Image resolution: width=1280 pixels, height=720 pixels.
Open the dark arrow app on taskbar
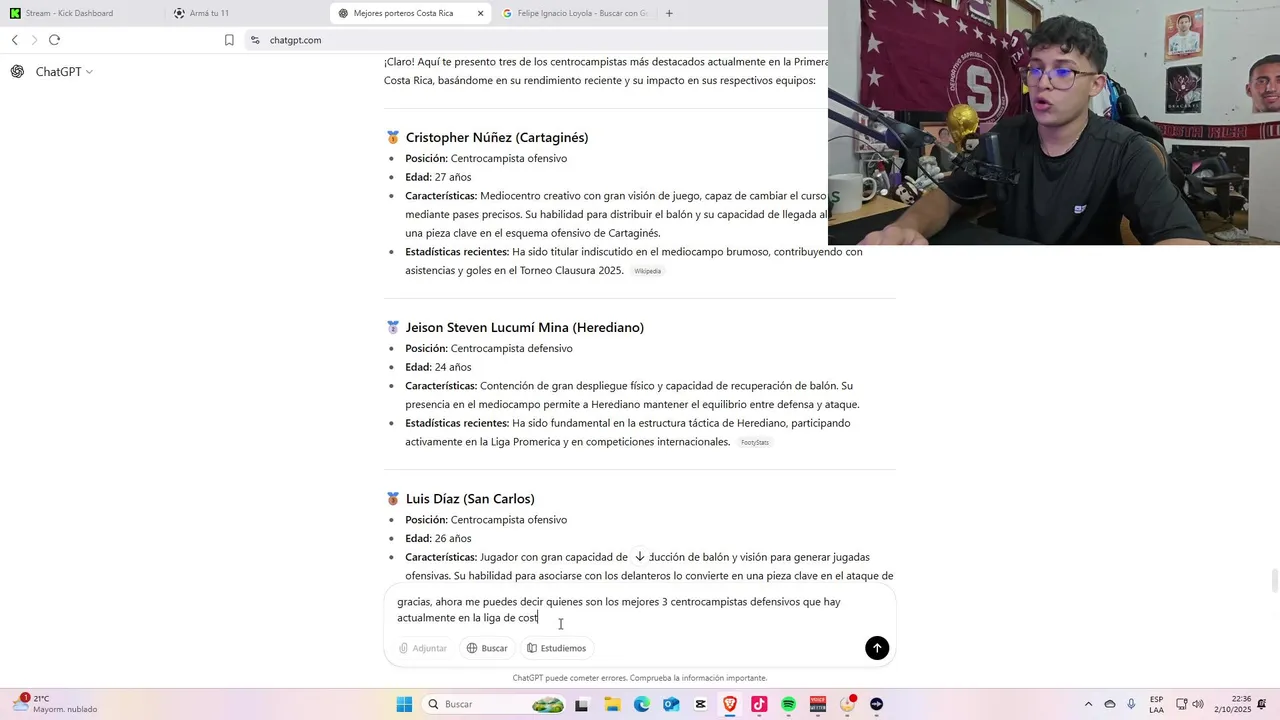877,704
